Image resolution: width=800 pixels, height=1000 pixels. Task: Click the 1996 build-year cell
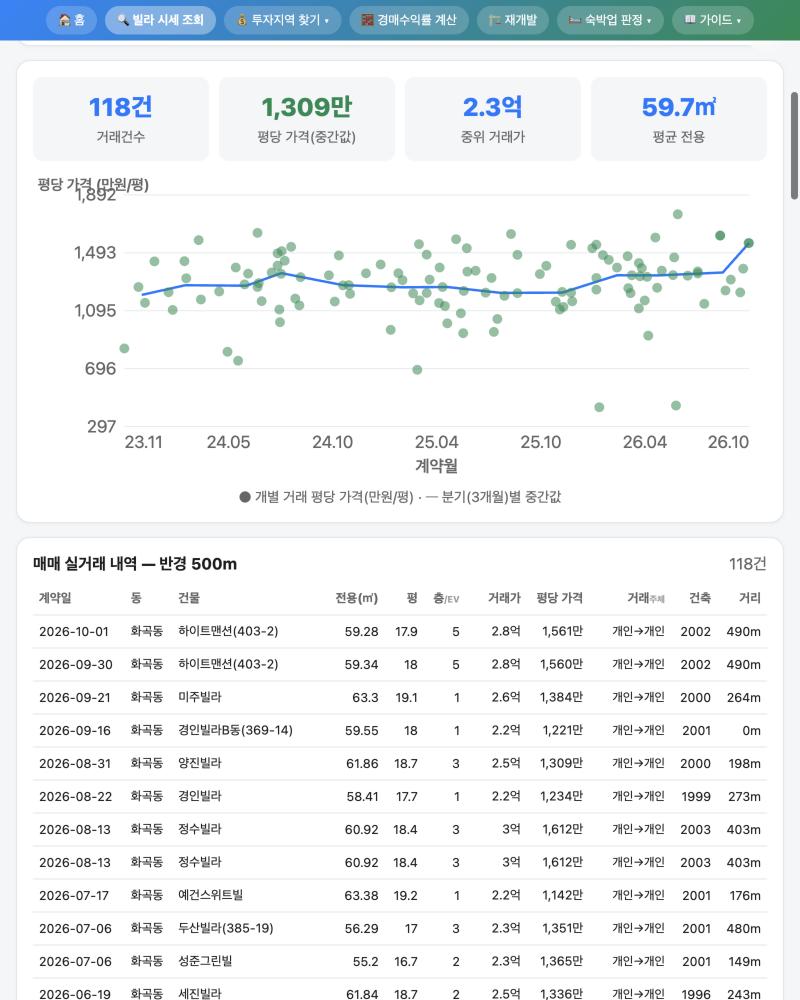[696, 994]
